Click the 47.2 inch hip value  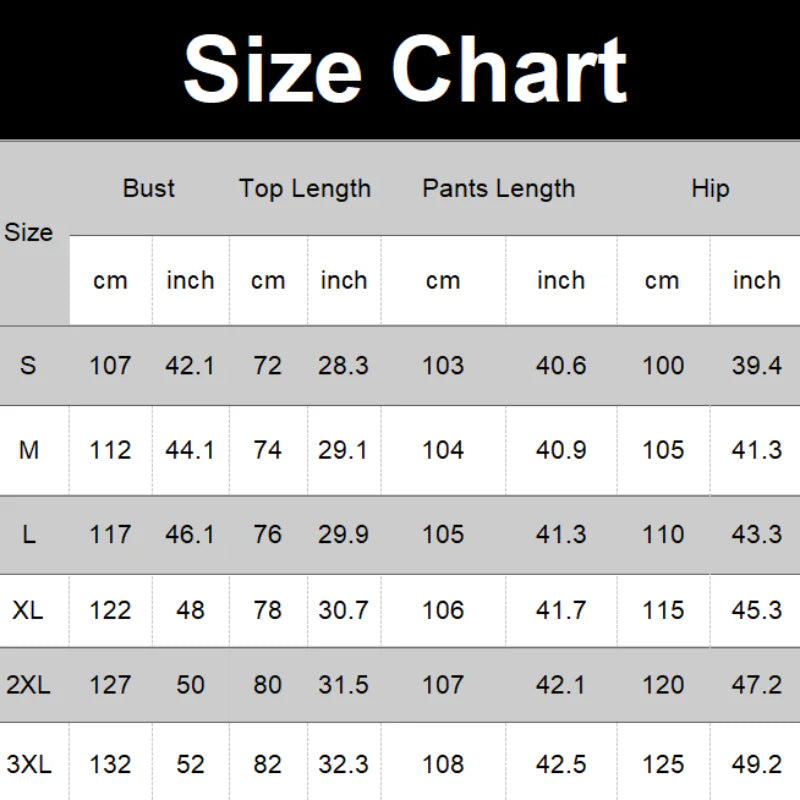[x=756, y=684]
